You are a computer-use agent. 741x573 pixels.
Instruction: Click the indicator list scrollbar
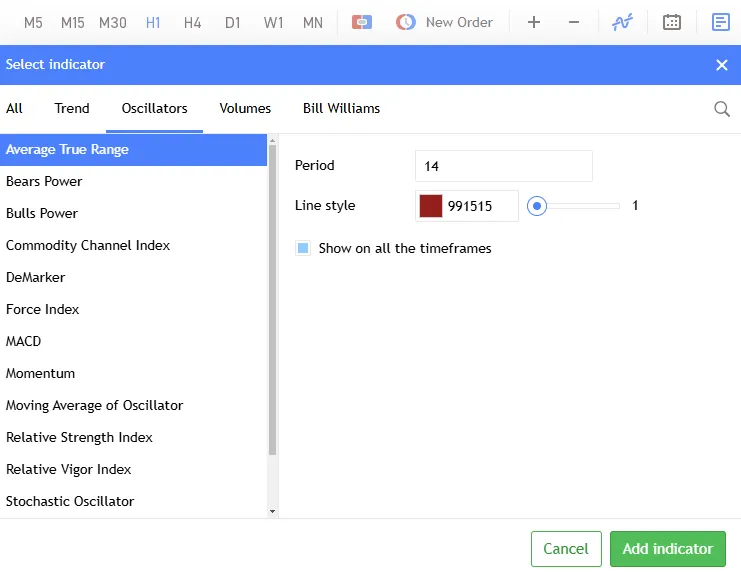272,300
